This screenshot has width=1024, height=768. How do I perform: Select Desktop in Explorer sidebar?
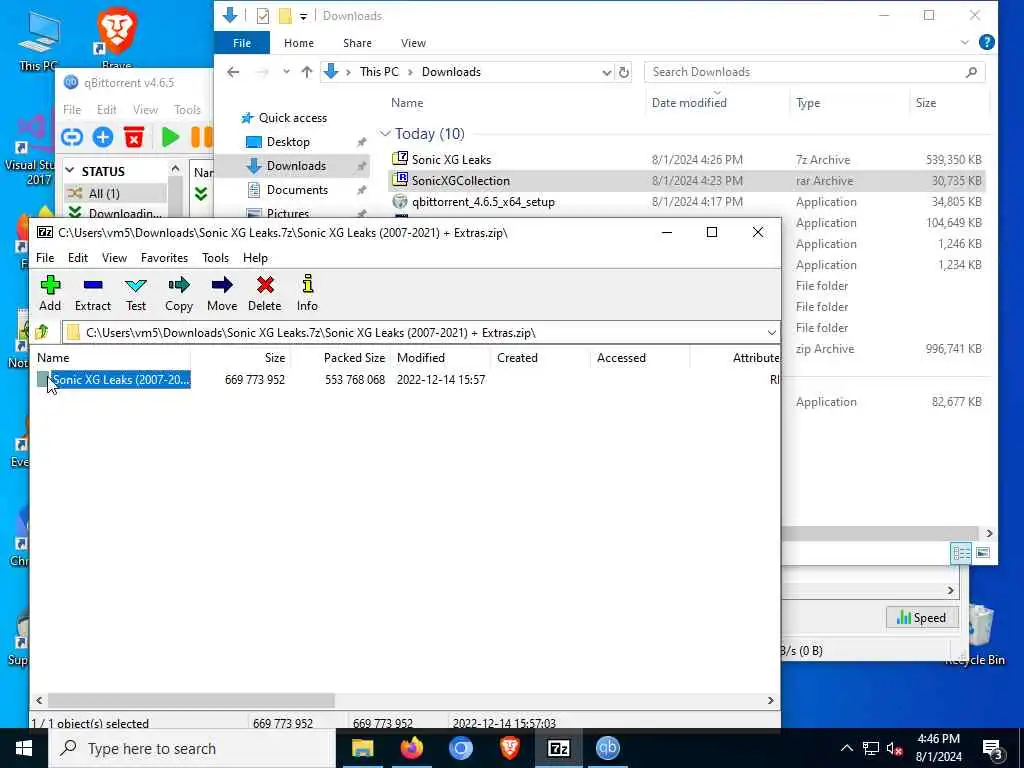coord(288,142)
